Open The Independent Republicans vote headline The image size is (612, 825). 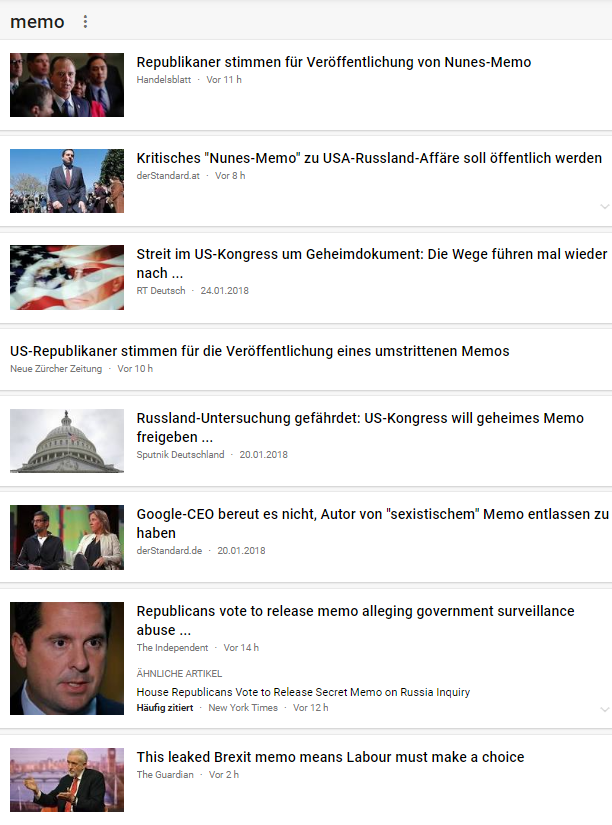(355, 620)
